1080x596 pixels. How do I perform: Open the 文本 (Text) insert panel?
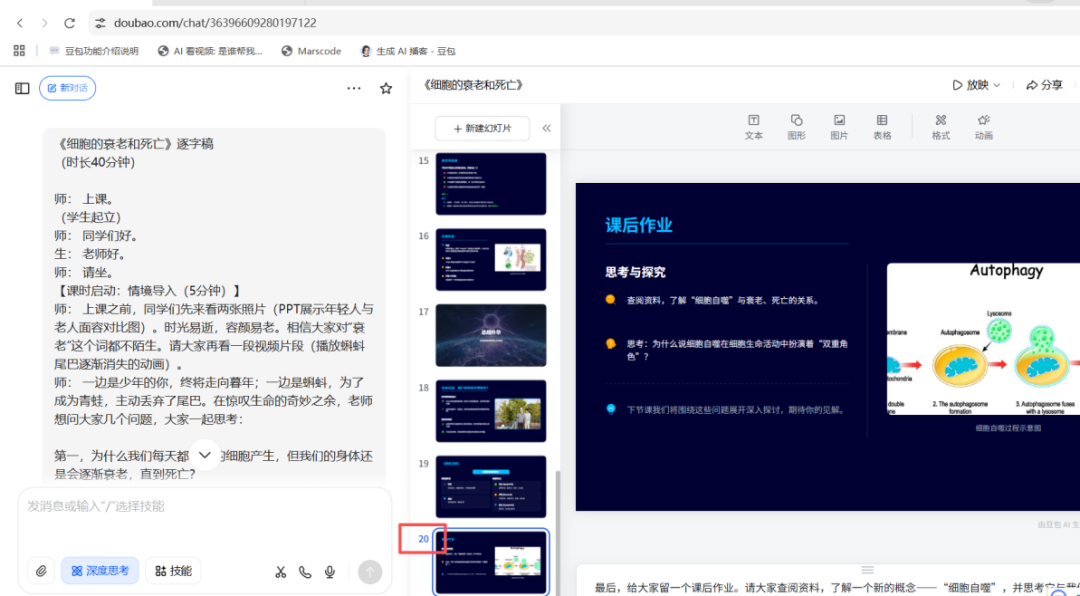point(753,125)
